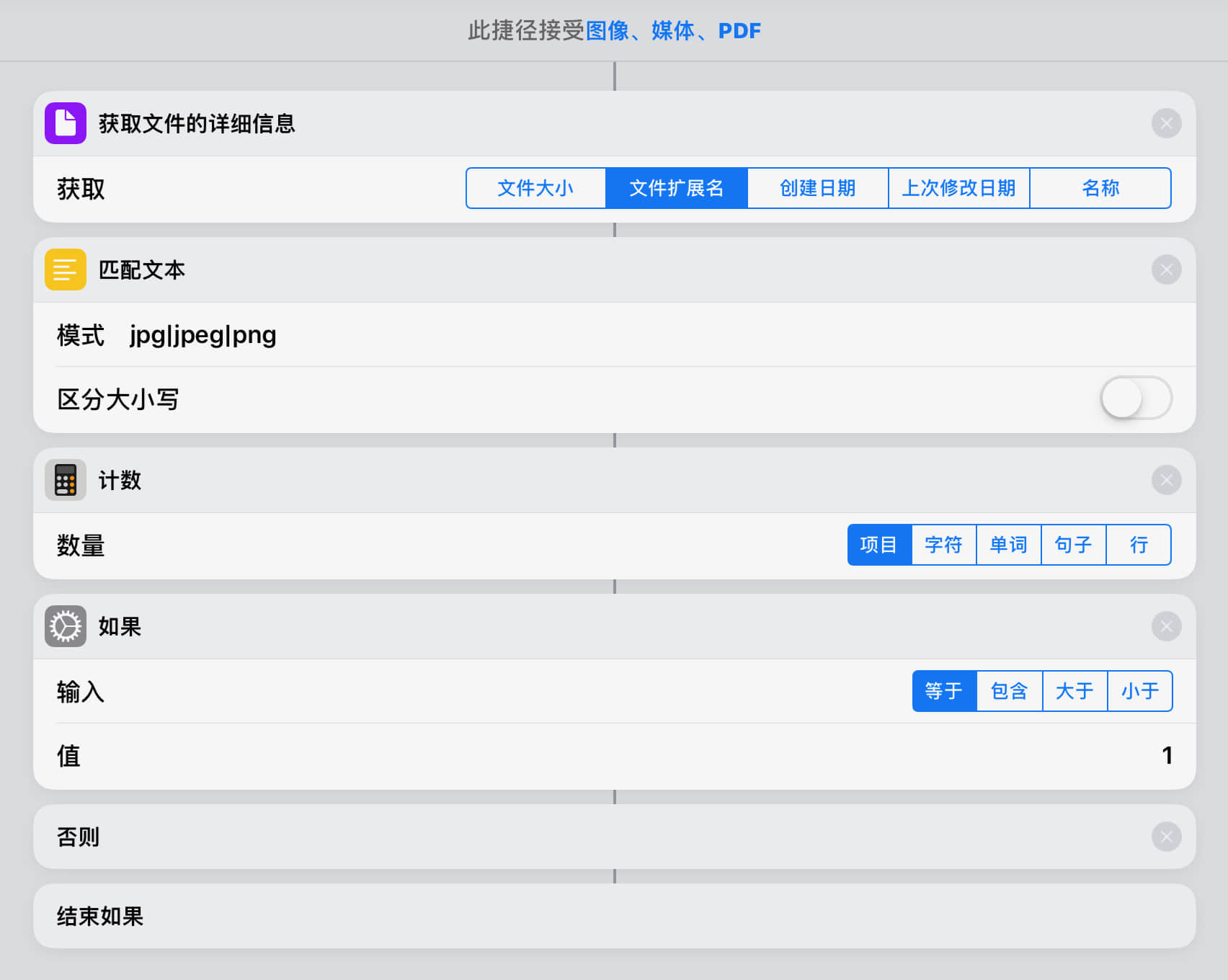Switch count type to 字符
Screen dimensions: 1228x980
pos(943,545)
